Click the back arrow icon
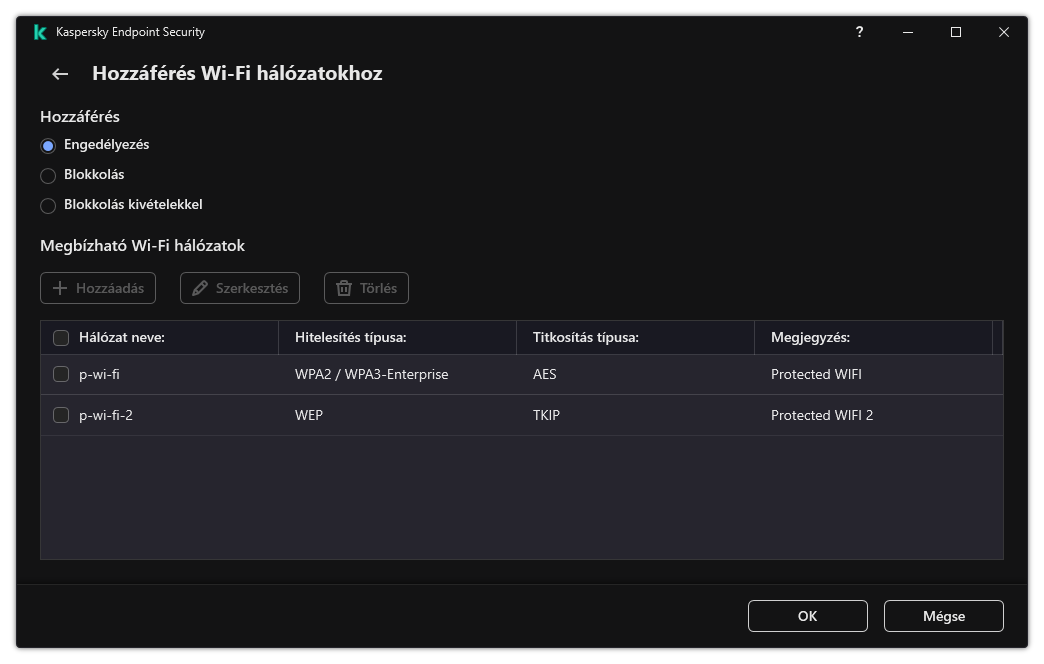Screen dimensions: 1044x664 pyautogui.click(x=60, y=74)
